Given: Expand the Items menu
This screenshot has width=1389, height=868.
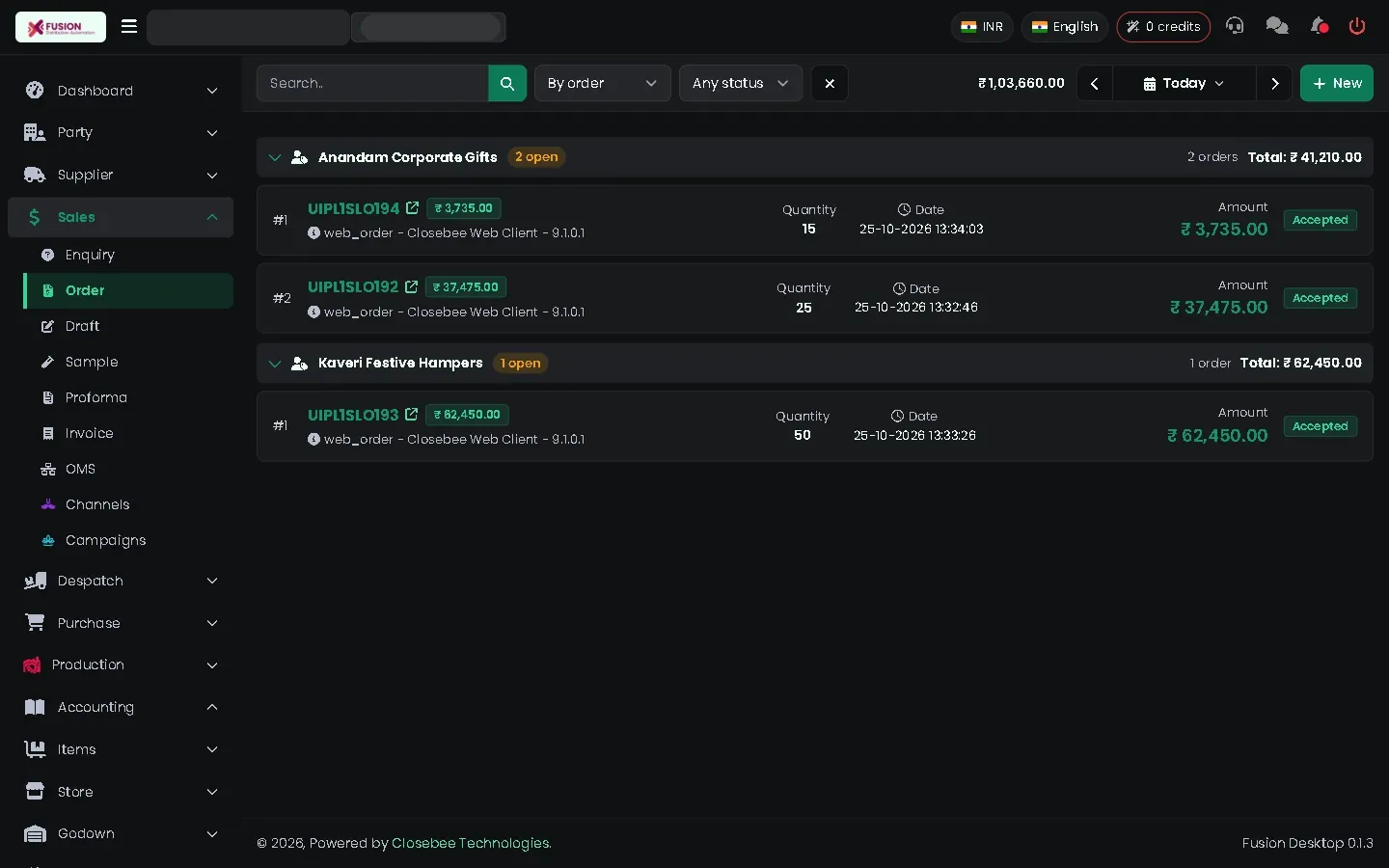Looking at the screenshot, I should (121, 749).
